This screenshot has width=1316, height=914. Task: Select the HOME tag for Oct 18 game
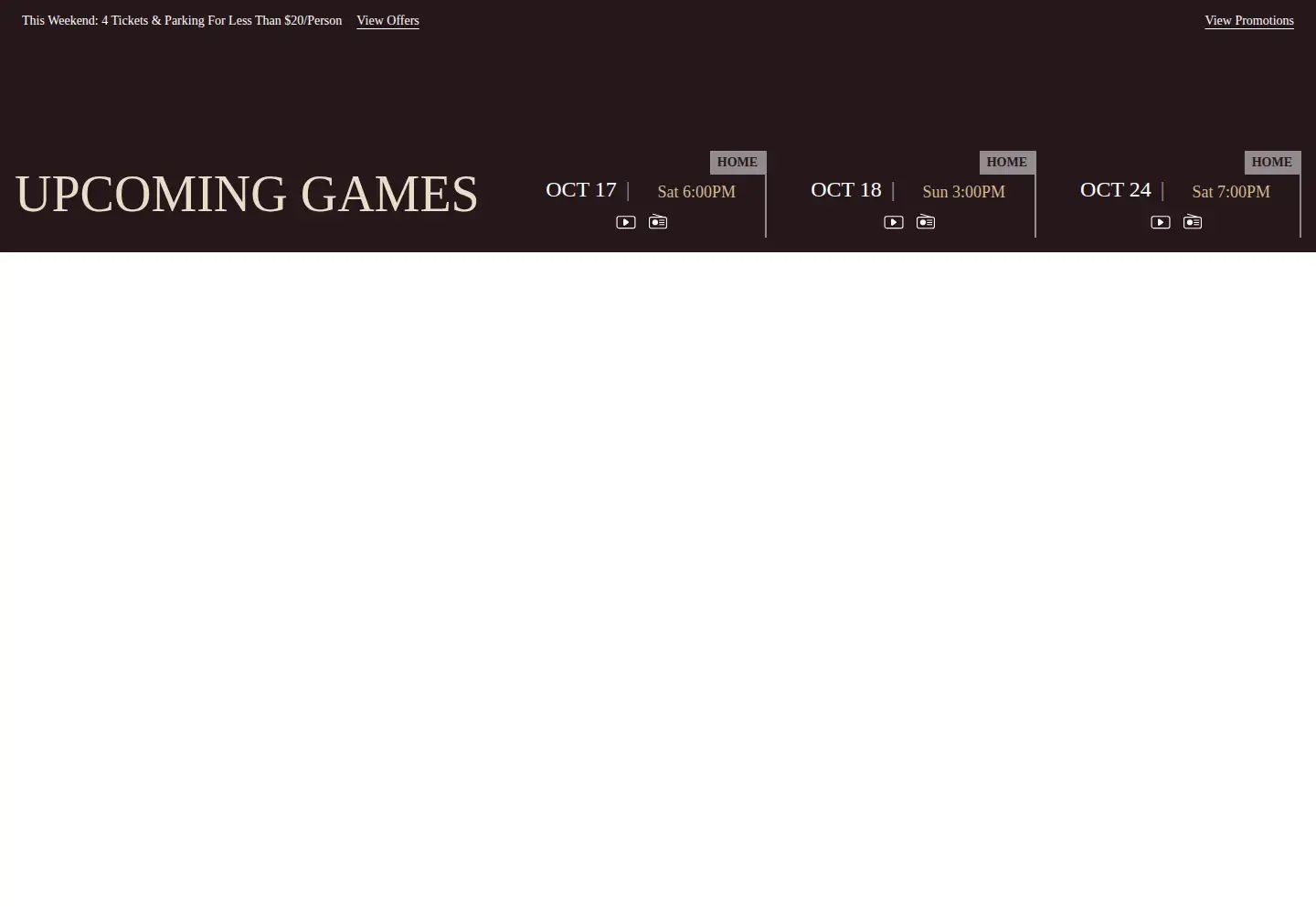pyautogui.click(x=1007, y=162)
